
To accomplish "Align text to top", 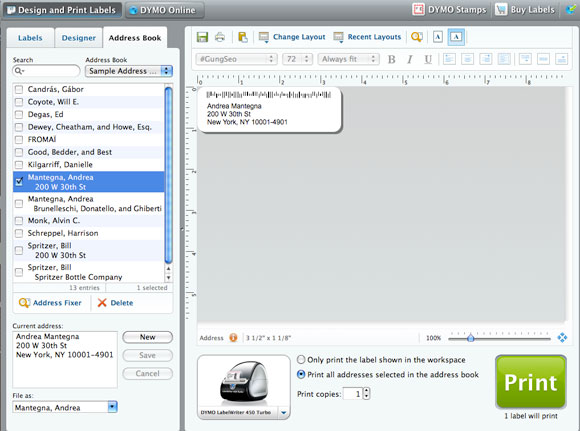I will (x=525, y=59).
